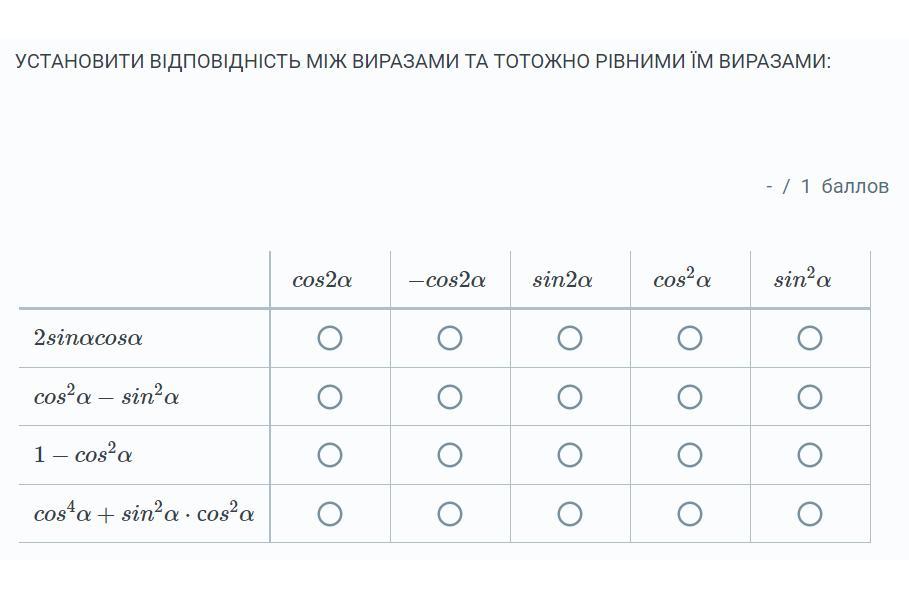Image resolution: width=909 pixels, height=599 pixels.
Task: Select cos2α for 1 − cos²α row
Action: coord(330,455)
